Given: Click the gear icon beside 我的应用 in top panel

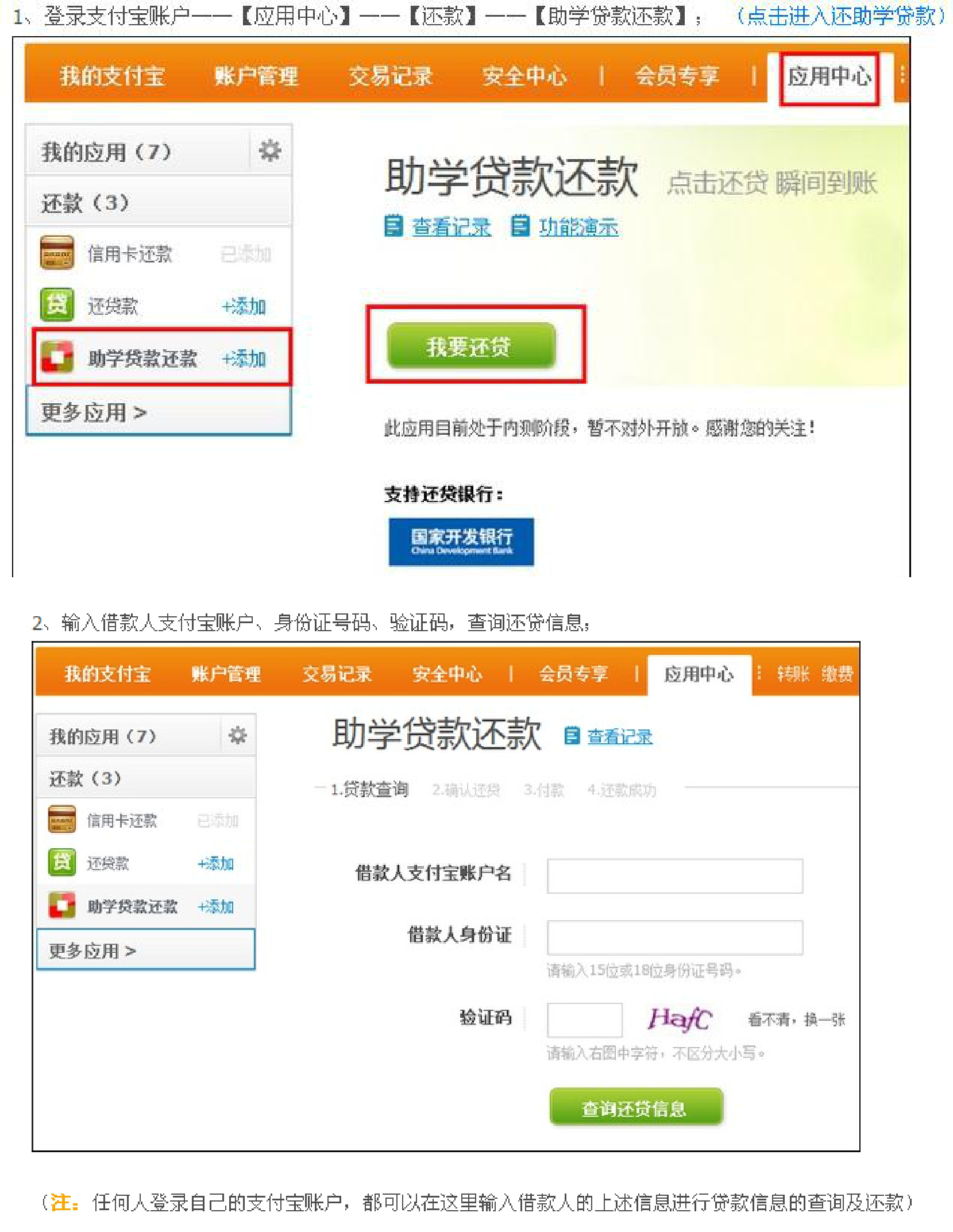Looking at the screenshot, I should 269,151.
